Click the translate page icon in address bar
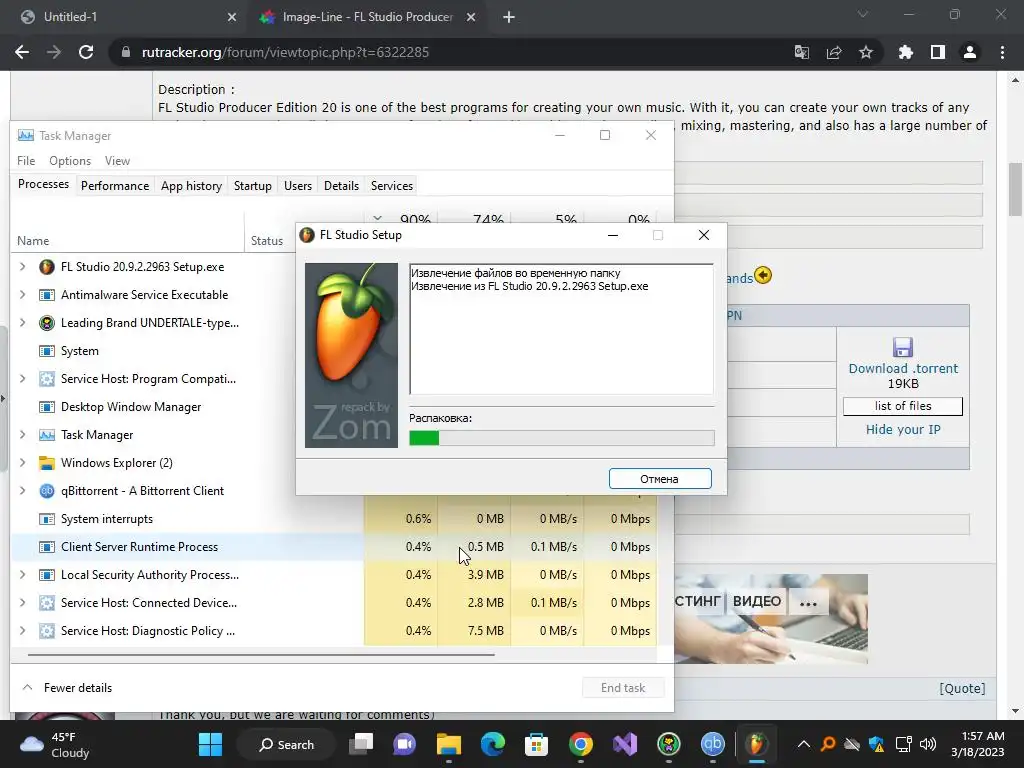This screenshot has height=768, width=1024. click(801, 52)
